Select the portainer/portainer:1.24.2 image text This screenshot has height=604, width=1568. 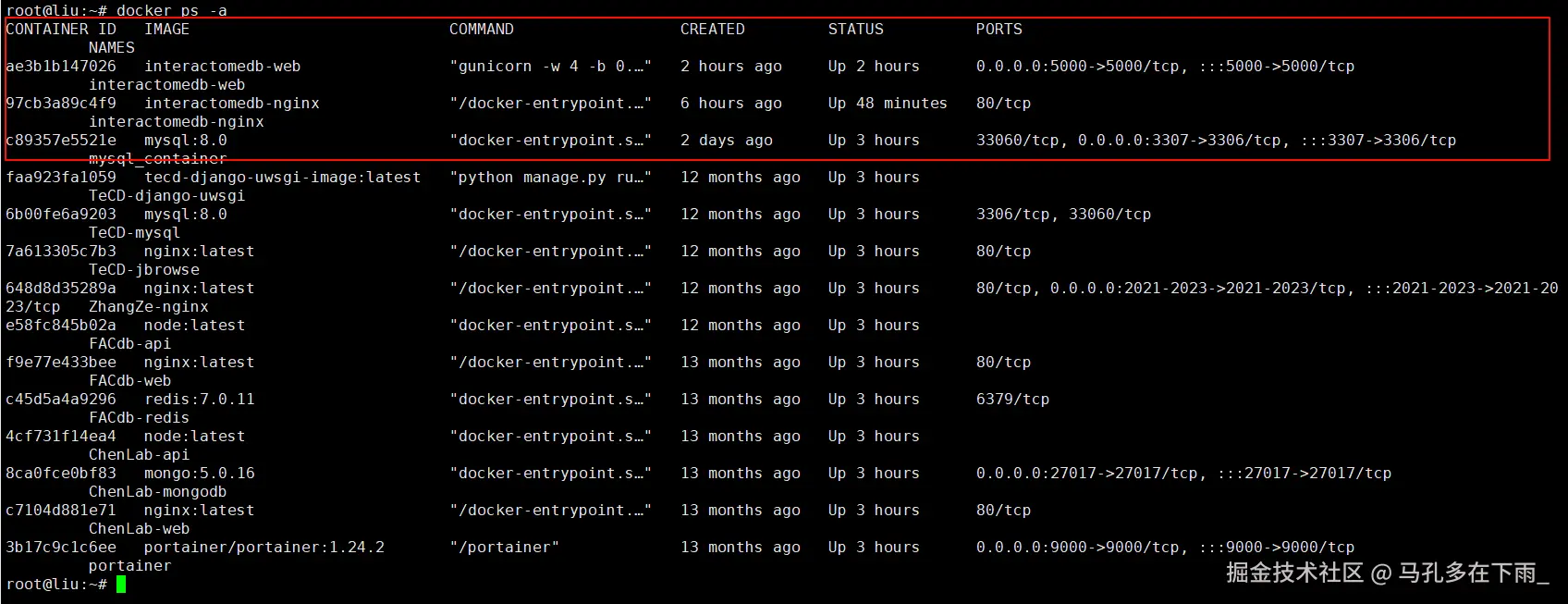pos(263,548)
